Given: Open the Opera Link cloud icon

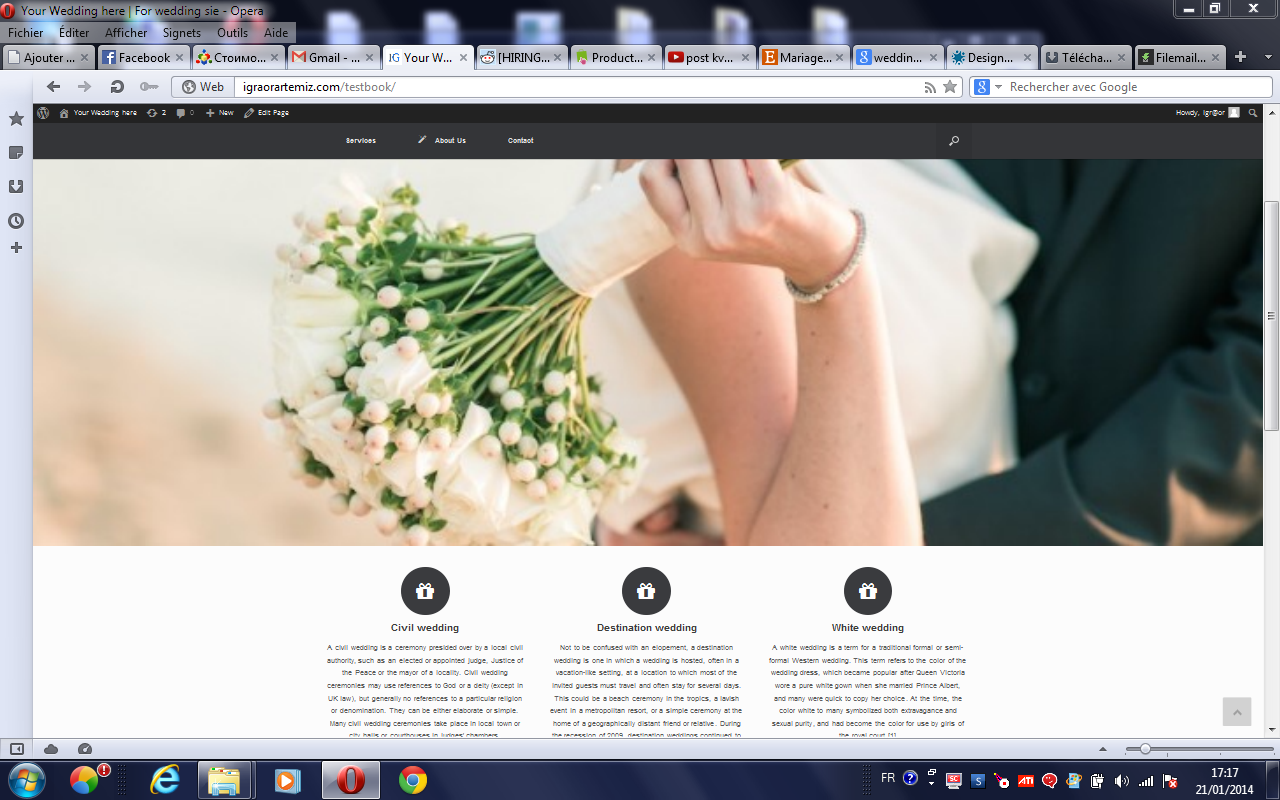Looking at the screenshot, I should [51, 749].
